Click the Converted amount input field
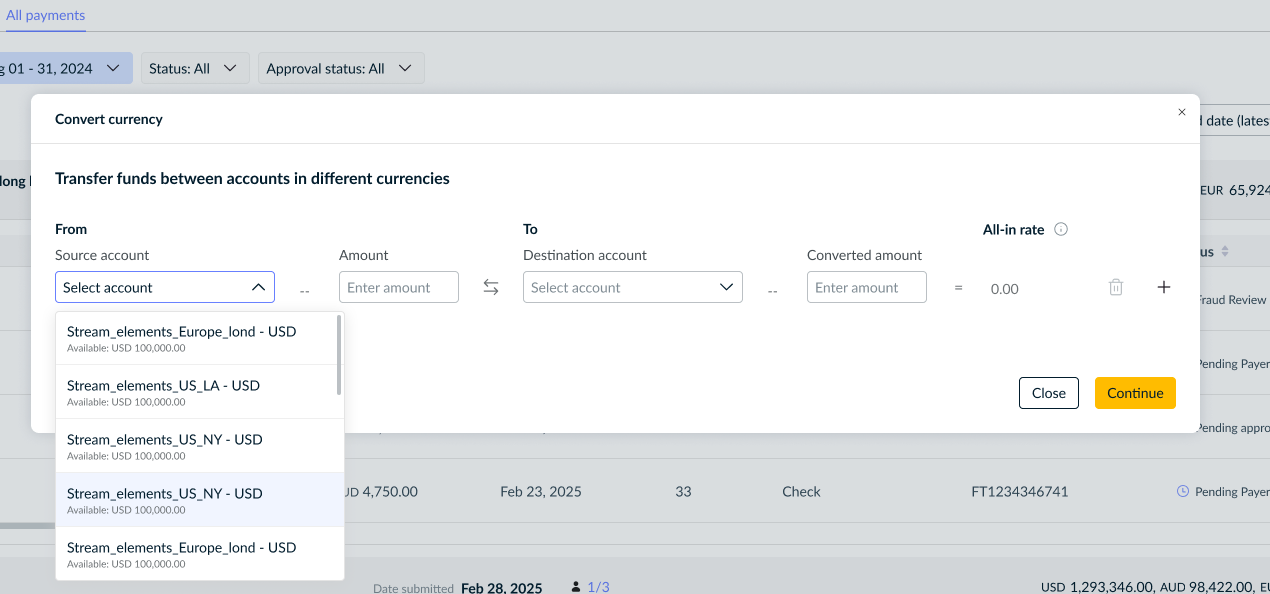Image resolution: width=1270 pixels, height=594 pixels. 867,287
